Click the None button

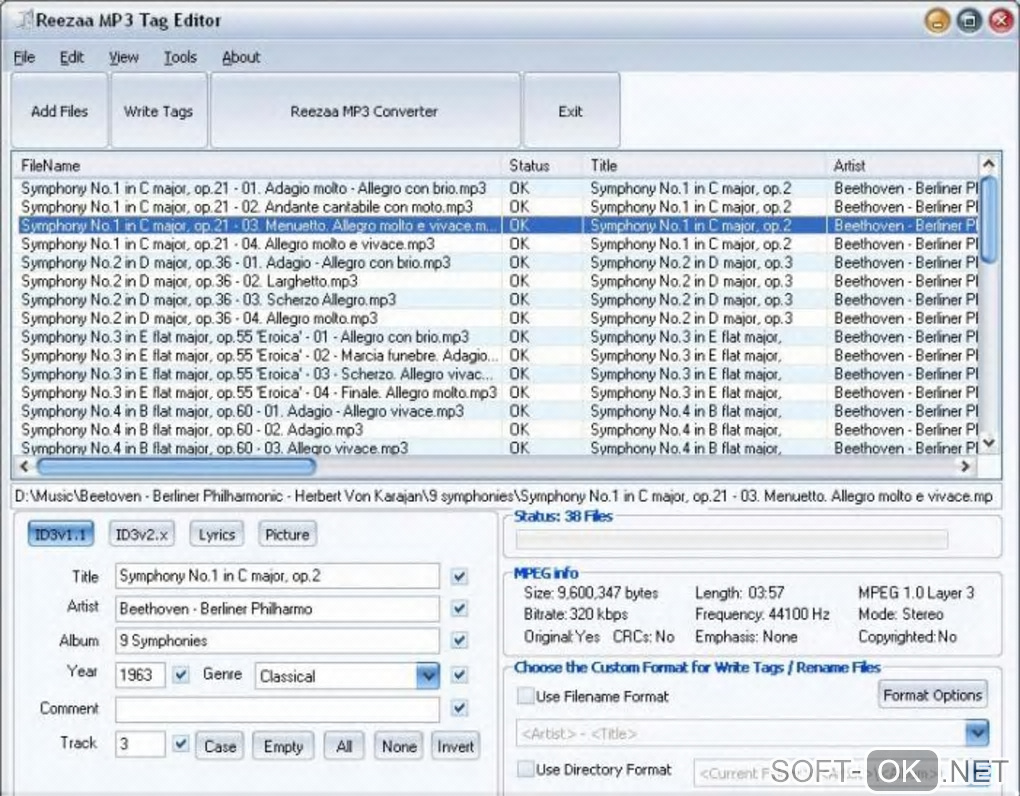click(x=399, y=746)
